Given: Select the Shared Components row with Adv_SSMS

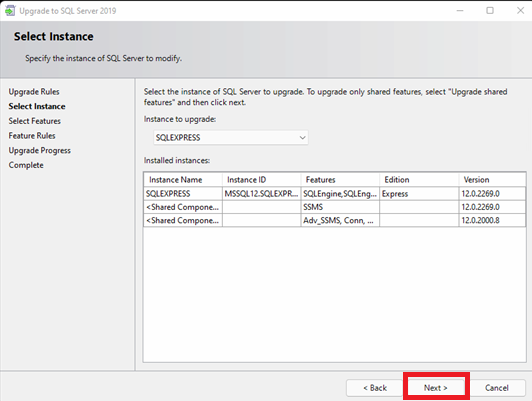Looking at the screenshot, I should pyautogui.click(x=335, y=220).
